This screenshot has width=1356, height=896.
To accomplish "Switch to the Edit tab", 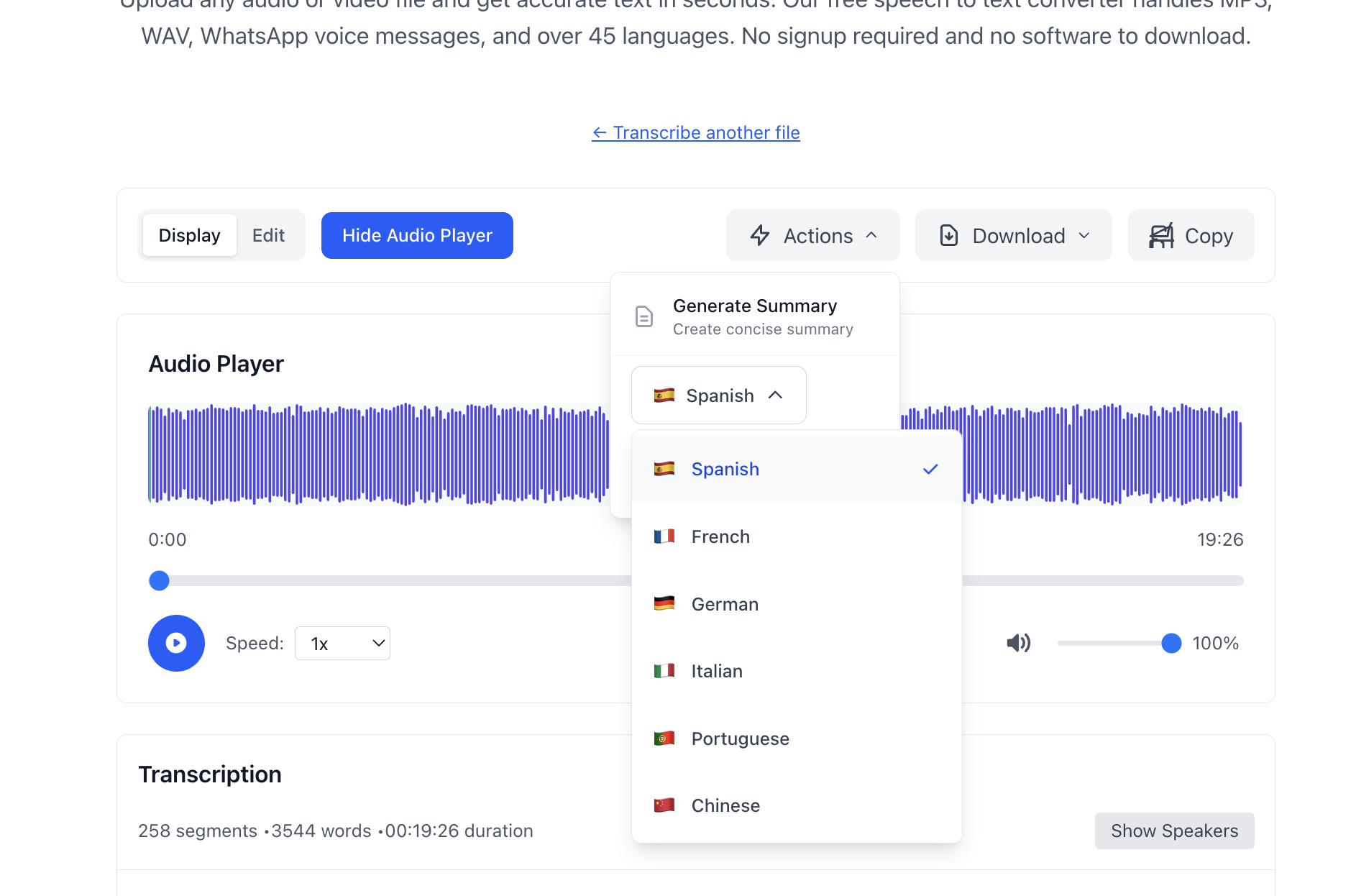I will coord(267,235).
